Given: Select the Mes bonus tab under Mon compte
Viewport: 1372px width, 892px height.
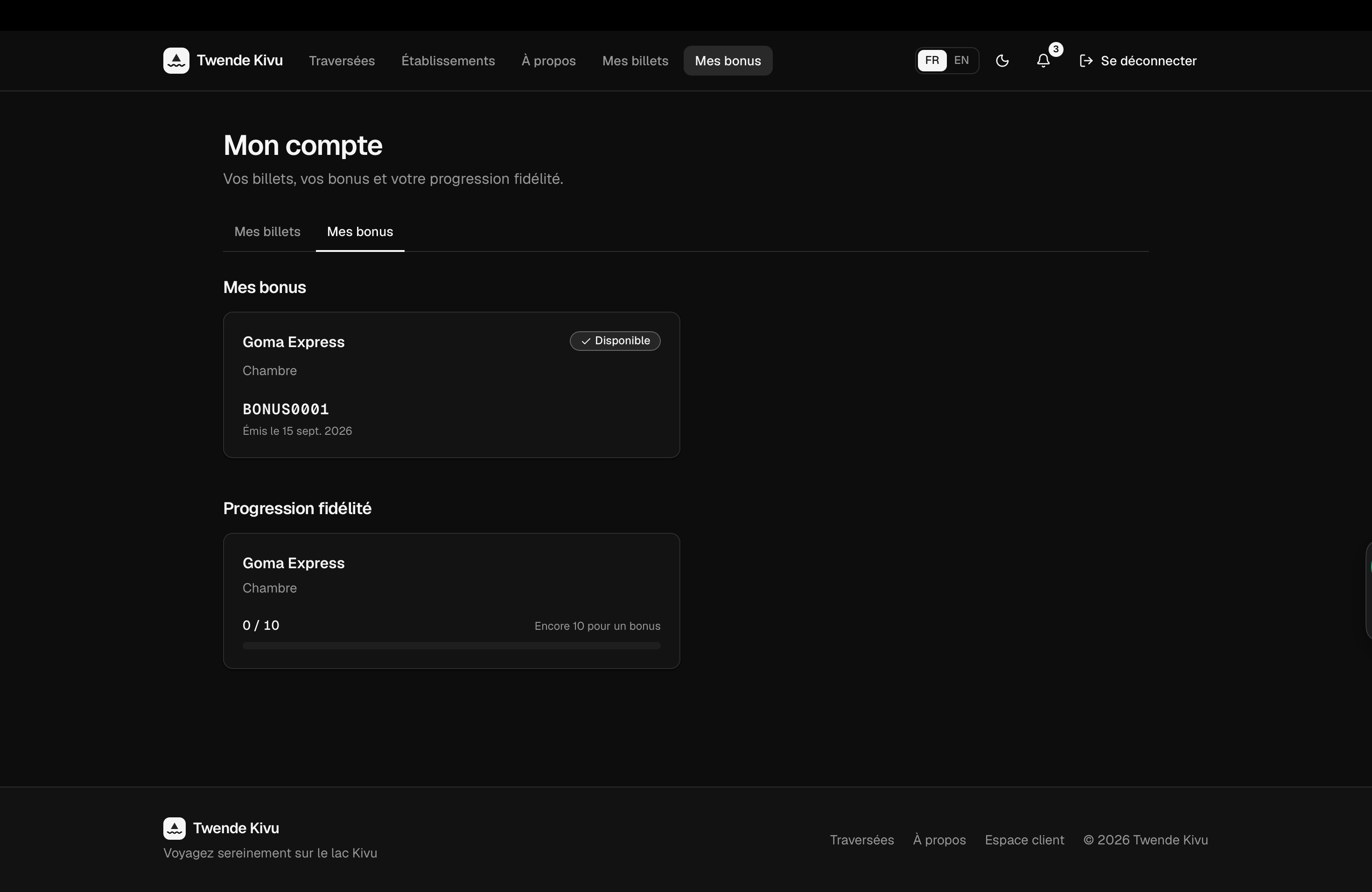Looking at the screenshot, I should click(360, 232).
